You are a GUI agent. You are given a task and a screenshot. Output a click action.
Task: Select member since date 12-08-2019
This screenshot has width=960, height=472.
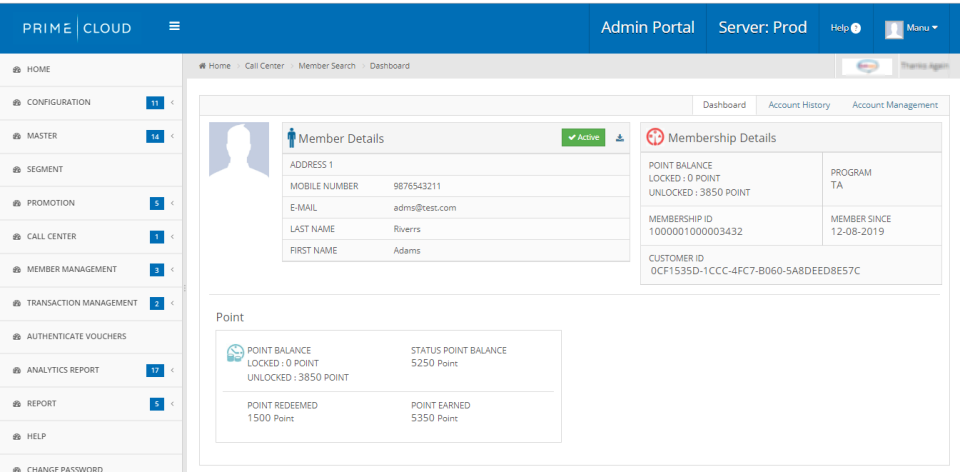click(858, 231)
